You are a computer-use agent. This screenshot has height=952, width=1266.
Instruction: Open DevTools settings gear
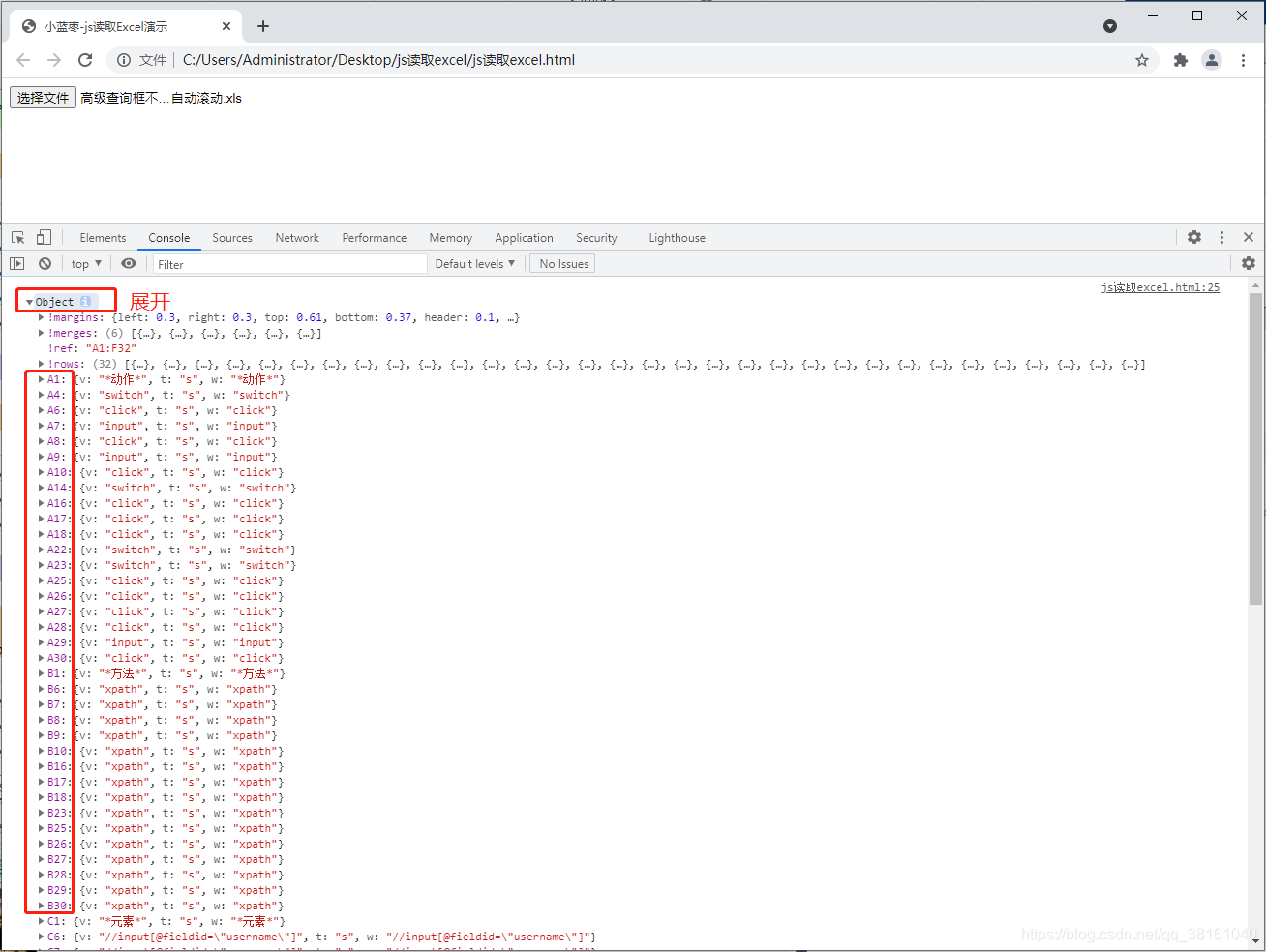[1194, 237]
